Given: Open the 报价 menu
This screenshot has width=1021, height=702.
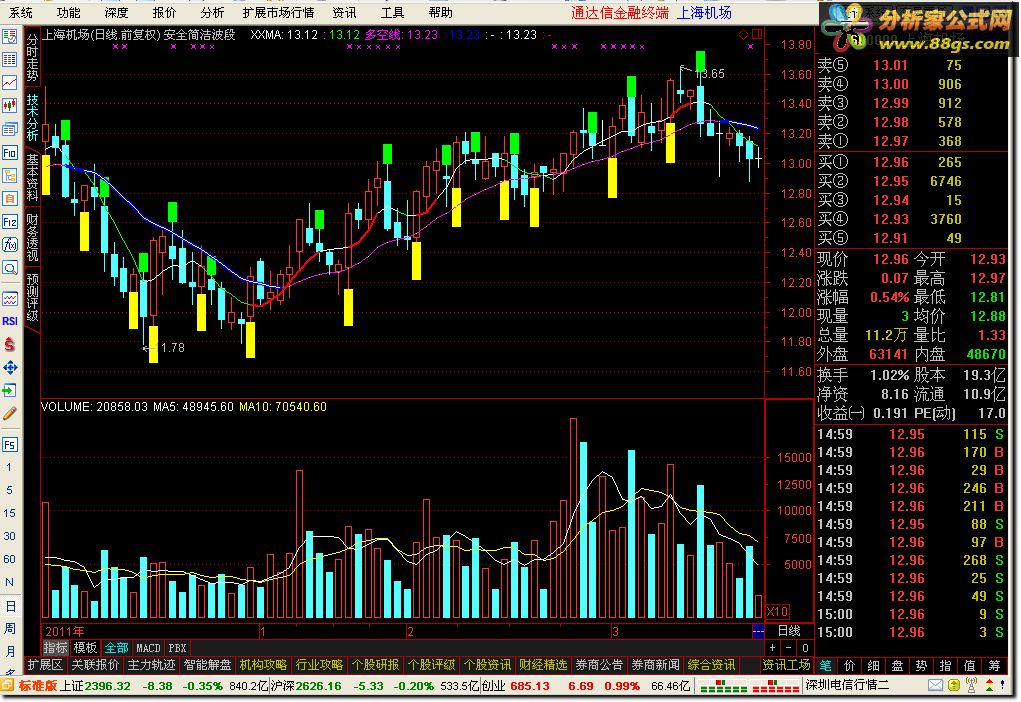Looking at the screenshot, I should click(164, 12).
